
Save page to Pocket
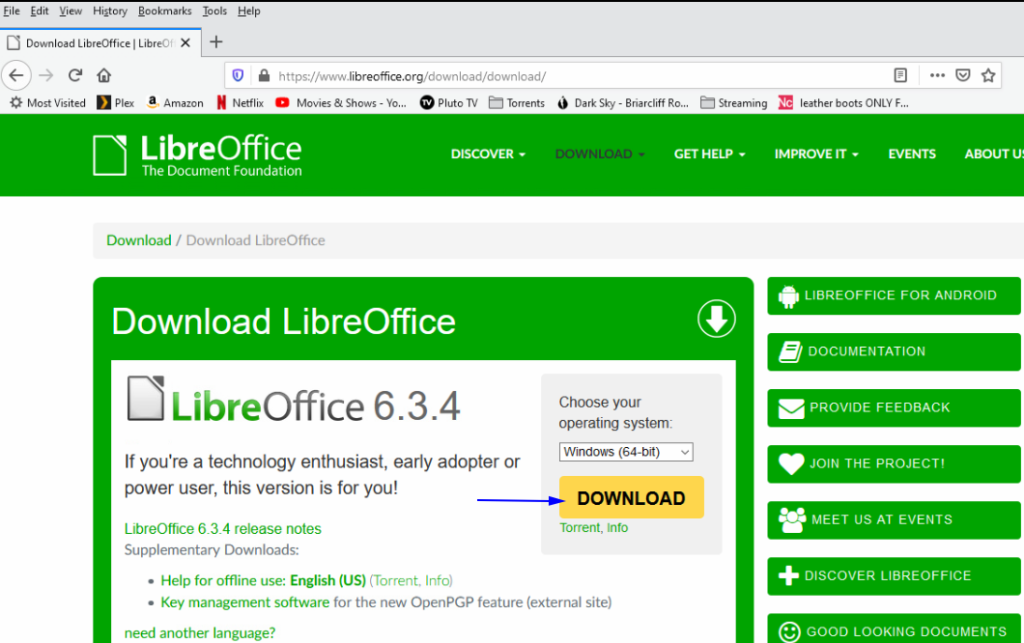point(963,76)
